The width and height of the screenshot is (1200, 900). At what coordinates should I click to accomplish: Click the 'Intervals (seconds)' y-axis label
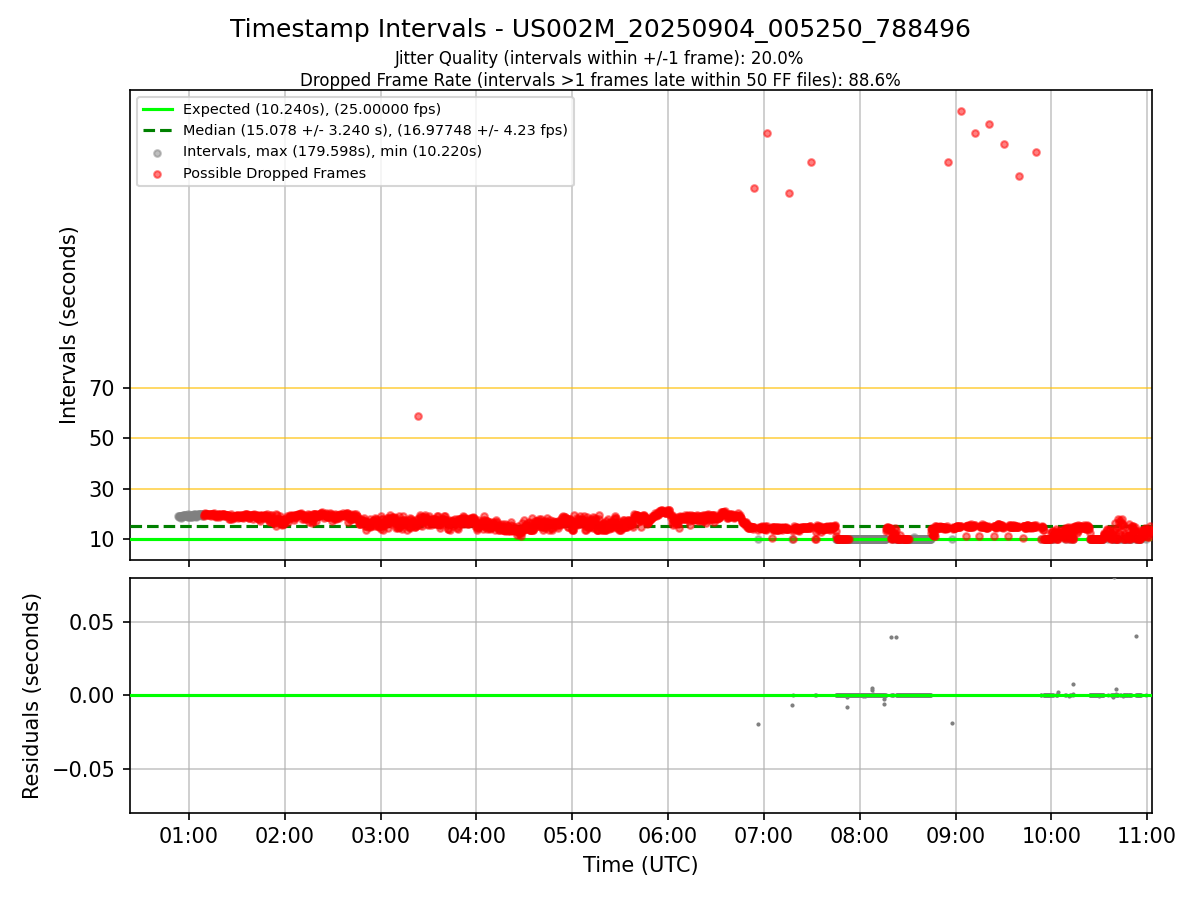click(69, 325)
